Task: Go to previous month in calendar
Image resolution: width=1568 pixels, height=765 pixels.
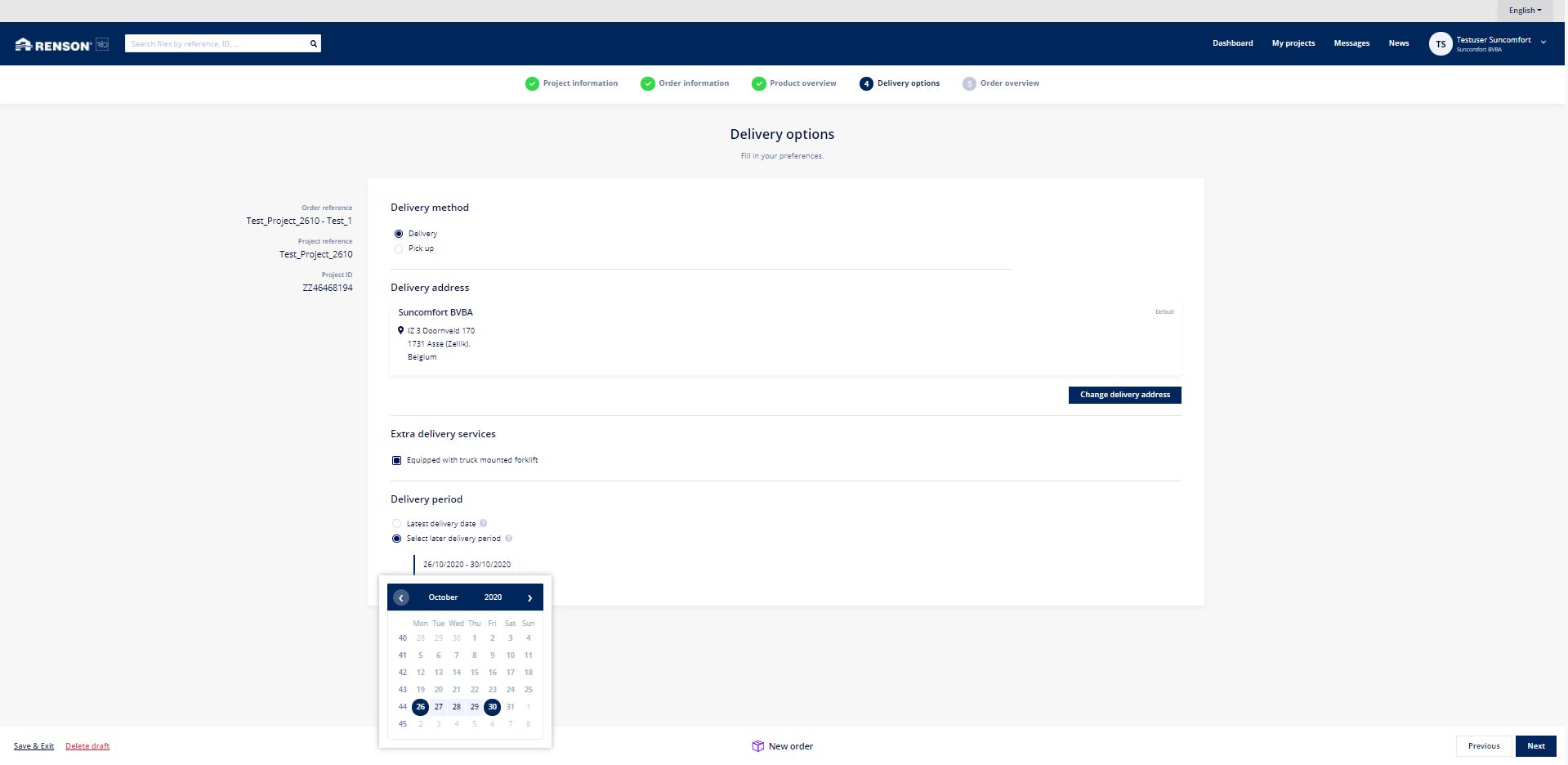Action: 400,597
